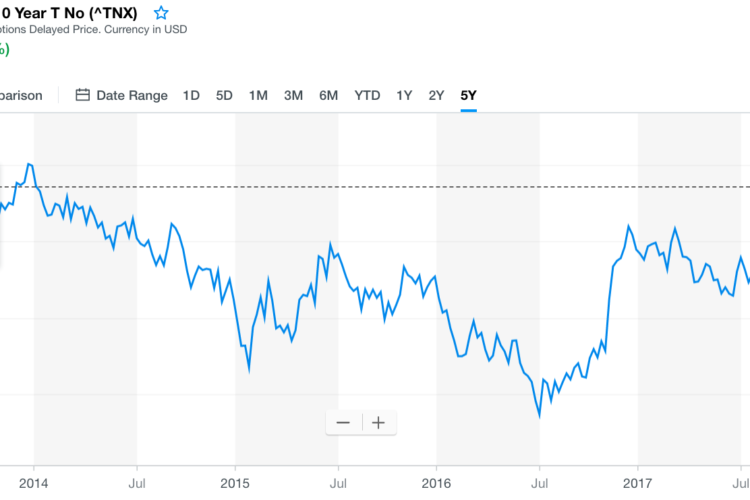Zoom in with the plus button

point(378,422)
